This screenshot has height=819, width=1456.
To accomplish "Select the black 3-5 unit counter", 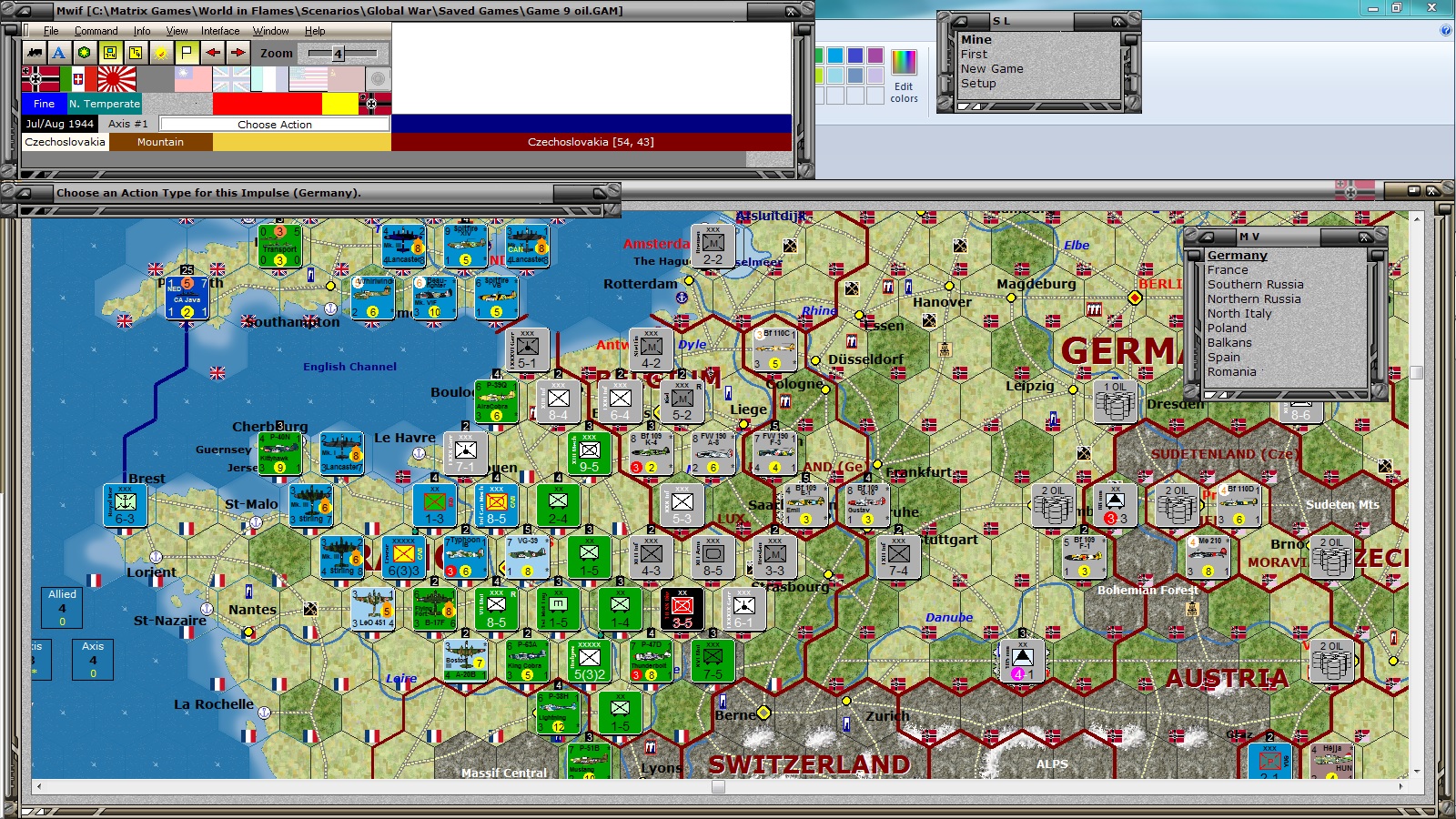I will coord(682,610).
